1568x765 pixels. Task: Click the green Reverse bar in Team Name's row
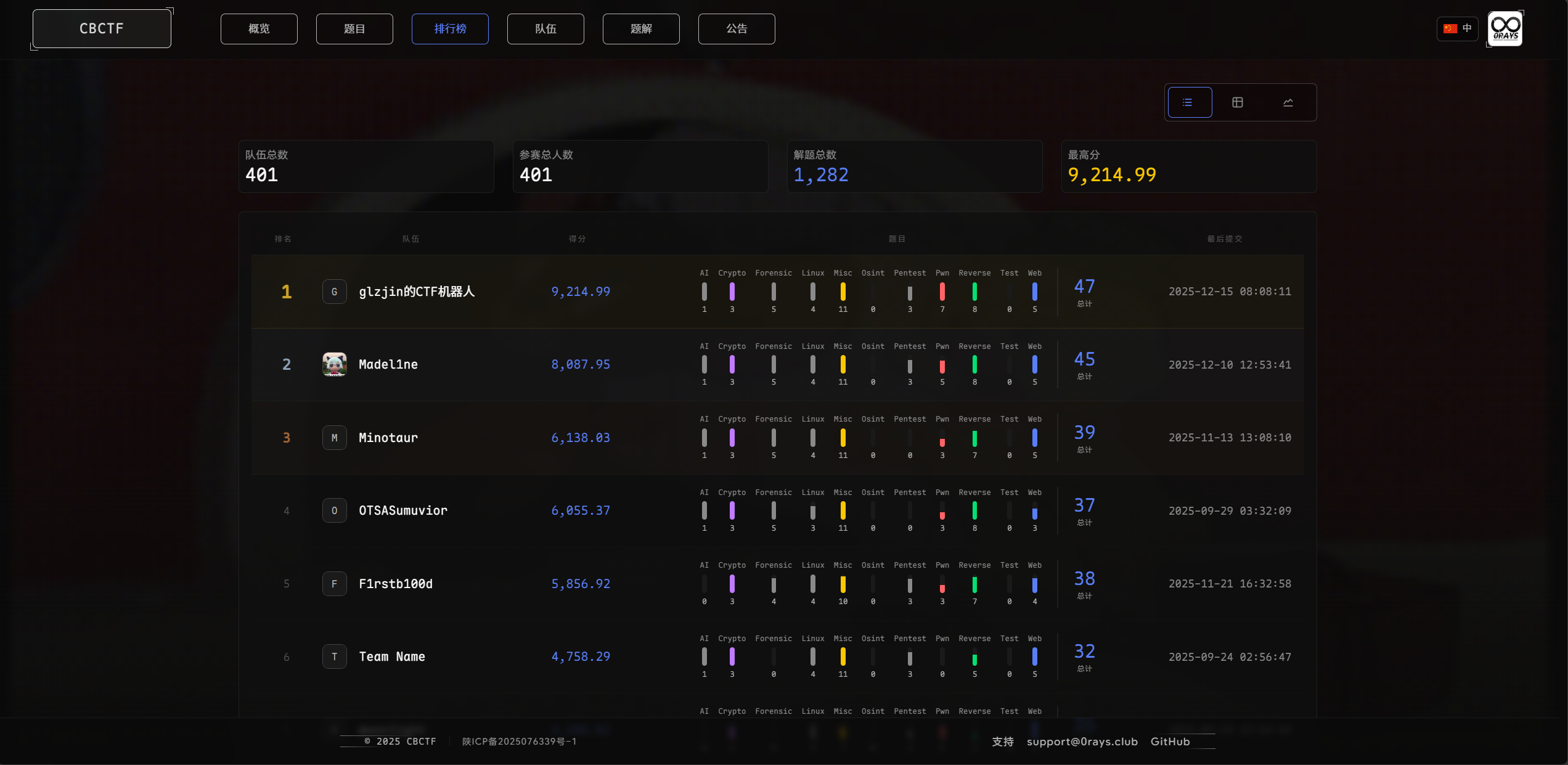(974, 660)
